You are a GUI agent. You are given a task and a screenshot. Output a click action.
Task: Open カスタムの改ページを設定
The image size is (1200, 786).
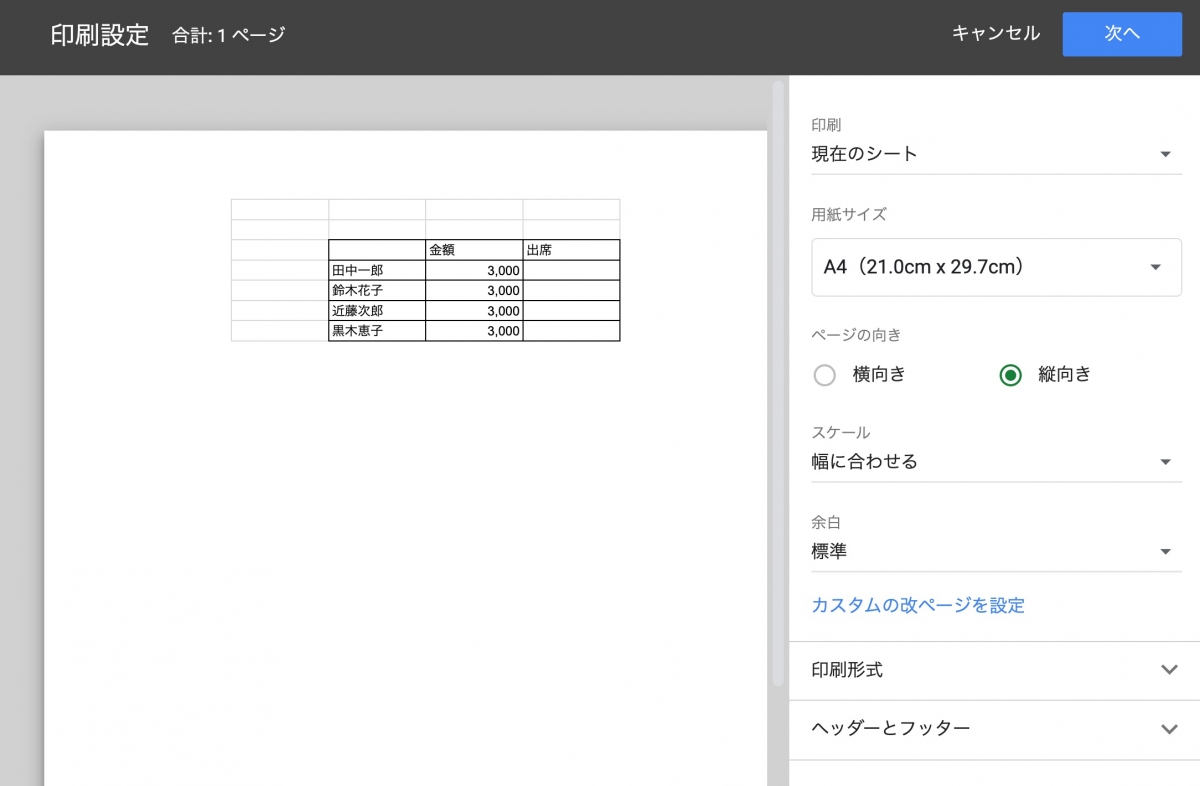click(916, 606)
